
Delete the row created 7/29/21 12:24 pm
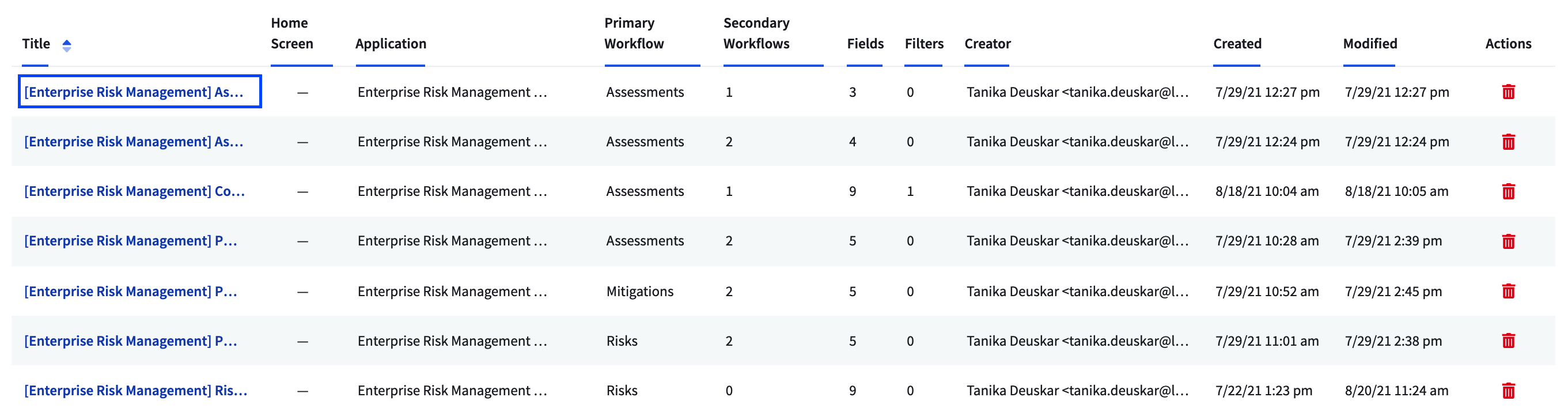[1508, 142]
